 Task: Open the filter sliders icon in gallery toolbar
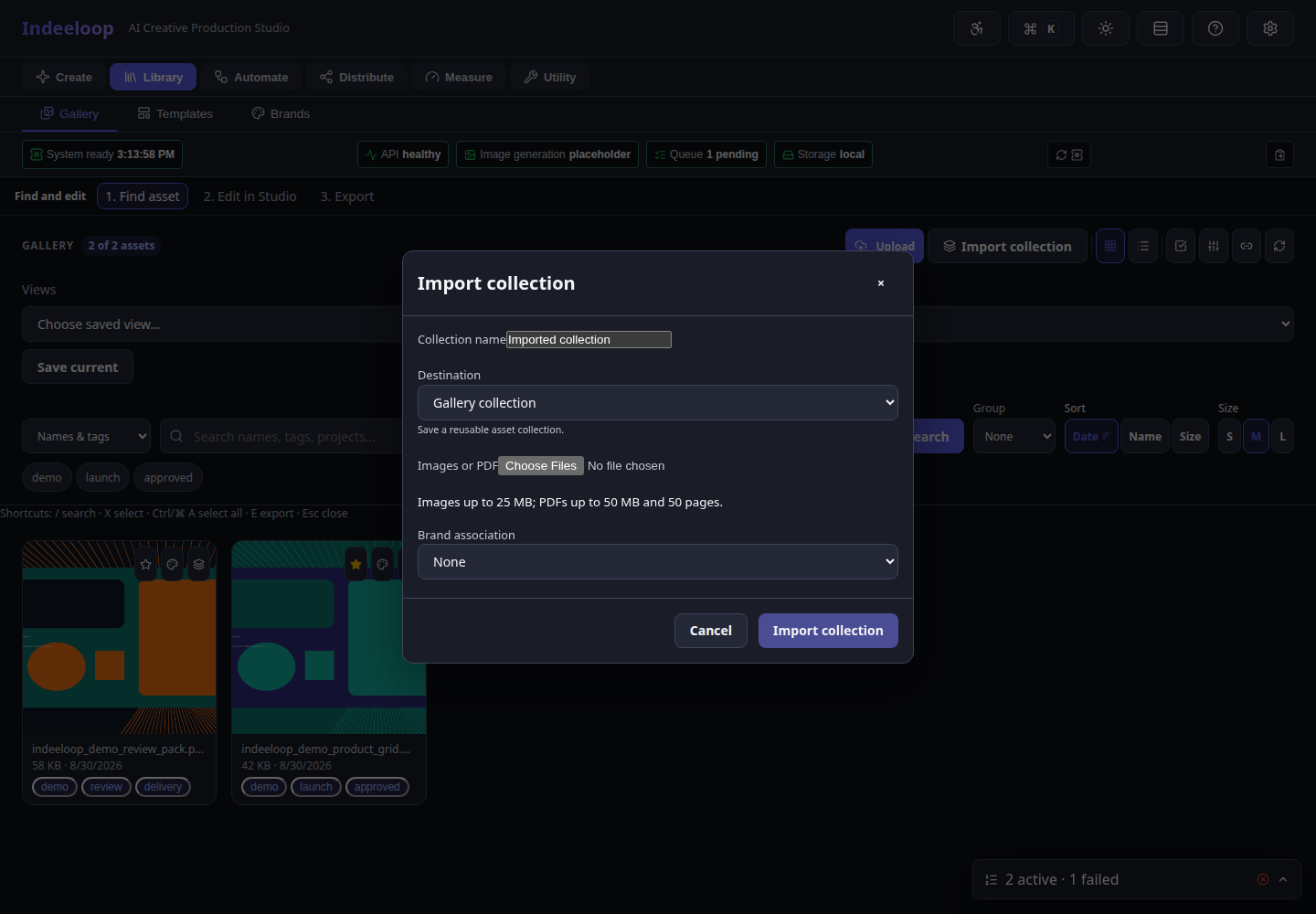1214,246
